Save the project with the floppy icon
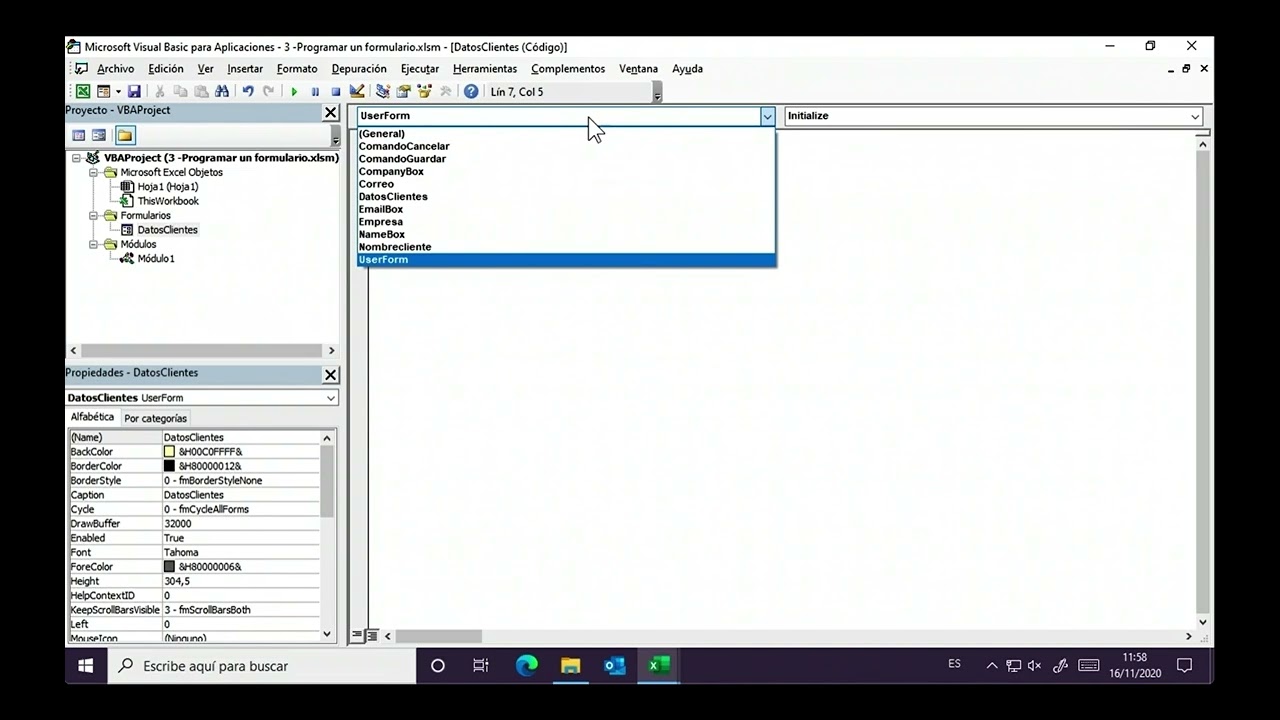The width and height of the screenshot is (1280, 720). click(x=134, y=92)
